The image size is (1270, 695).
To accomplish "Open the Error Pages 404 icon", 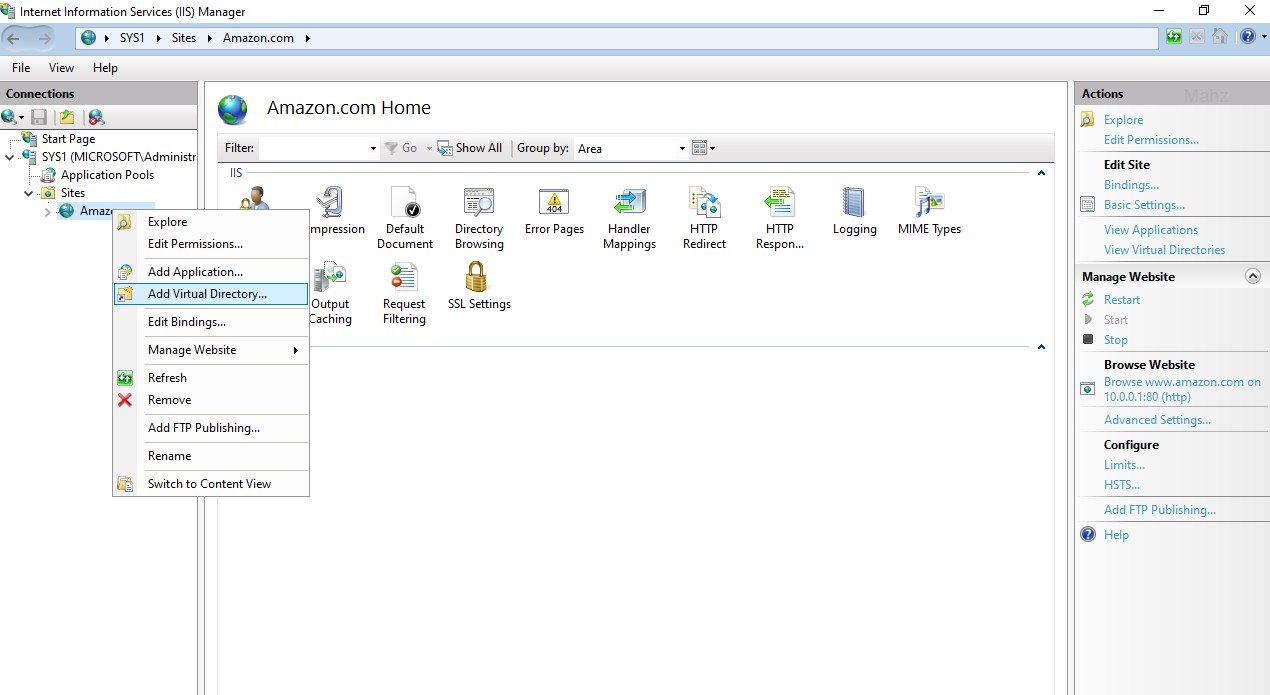I will coord(554,203).
